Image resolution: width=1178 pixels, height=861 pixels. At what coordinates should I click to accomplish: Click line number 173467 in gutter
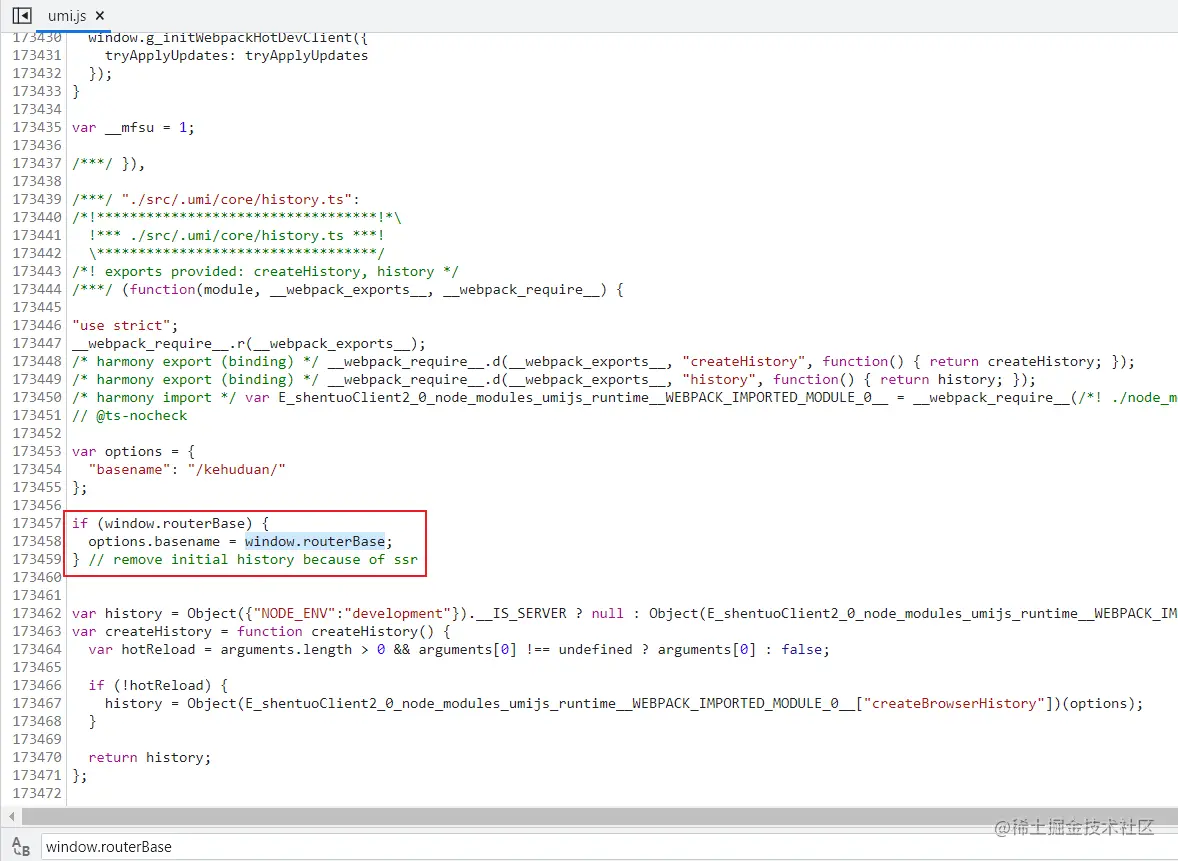[37, 703]
